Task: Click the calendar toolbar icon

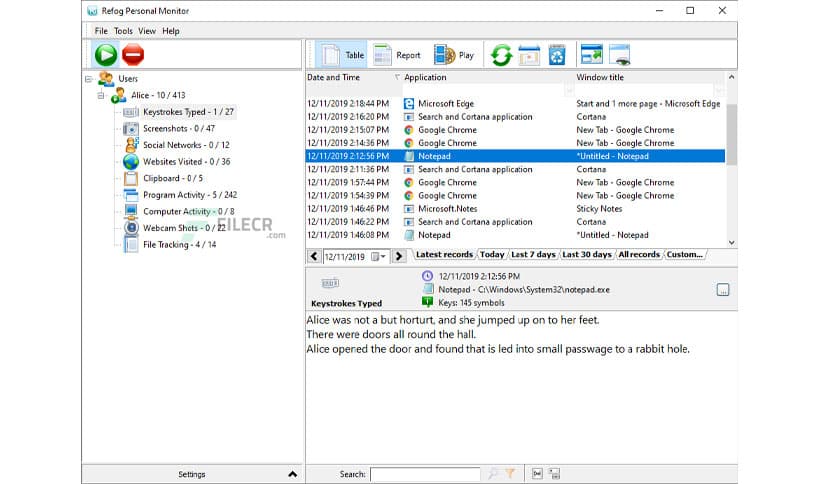Action: tap(529, 55)
